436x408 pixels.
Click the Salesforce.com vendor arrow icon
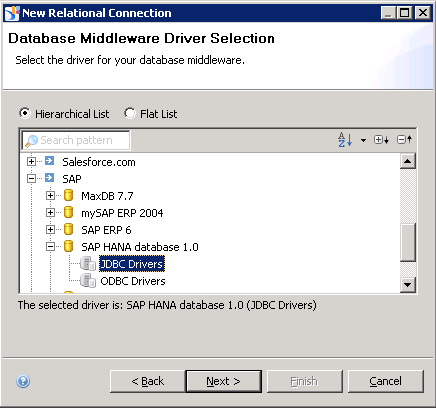point(50,161)
